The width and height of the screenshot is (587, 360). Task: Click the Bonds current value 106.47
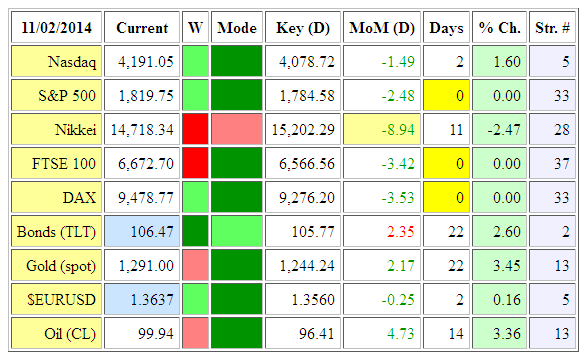(x=142, y=231)
